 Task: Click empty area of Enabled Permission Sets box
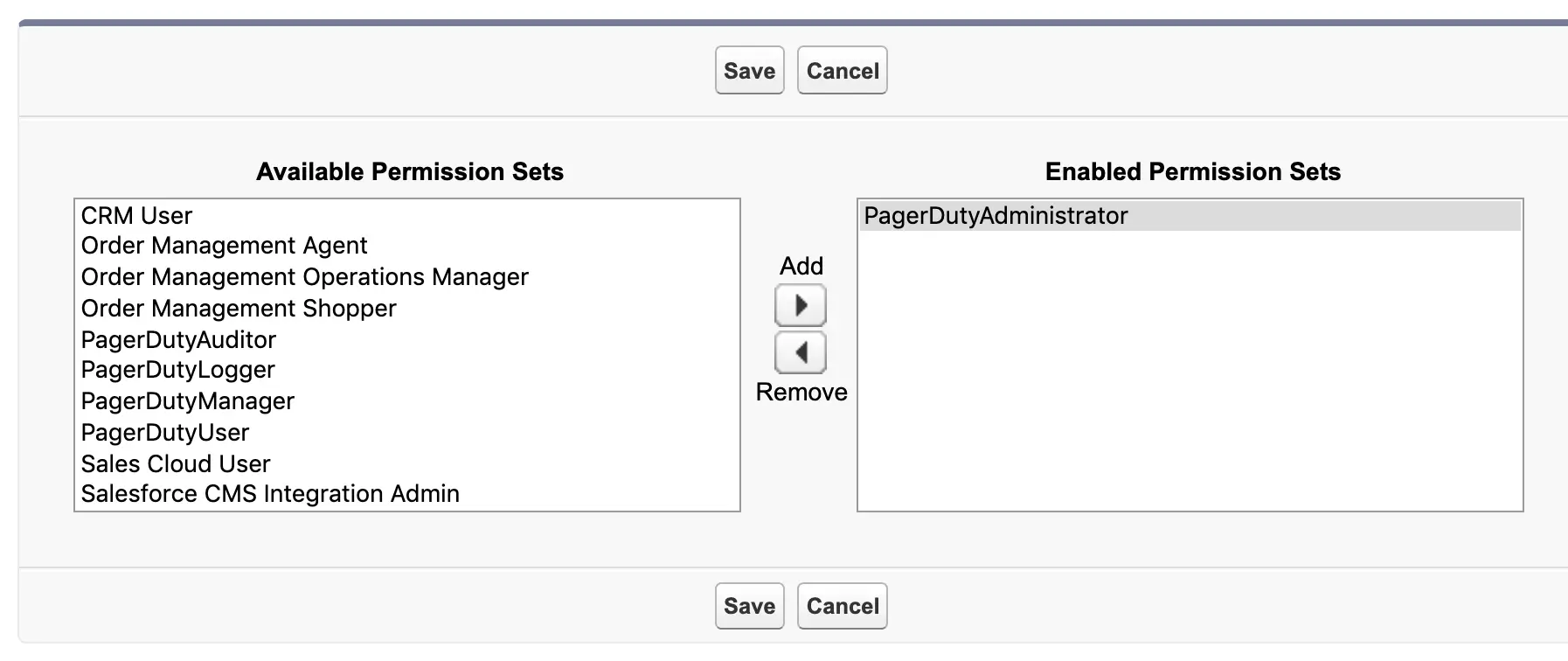point(1190,372)
